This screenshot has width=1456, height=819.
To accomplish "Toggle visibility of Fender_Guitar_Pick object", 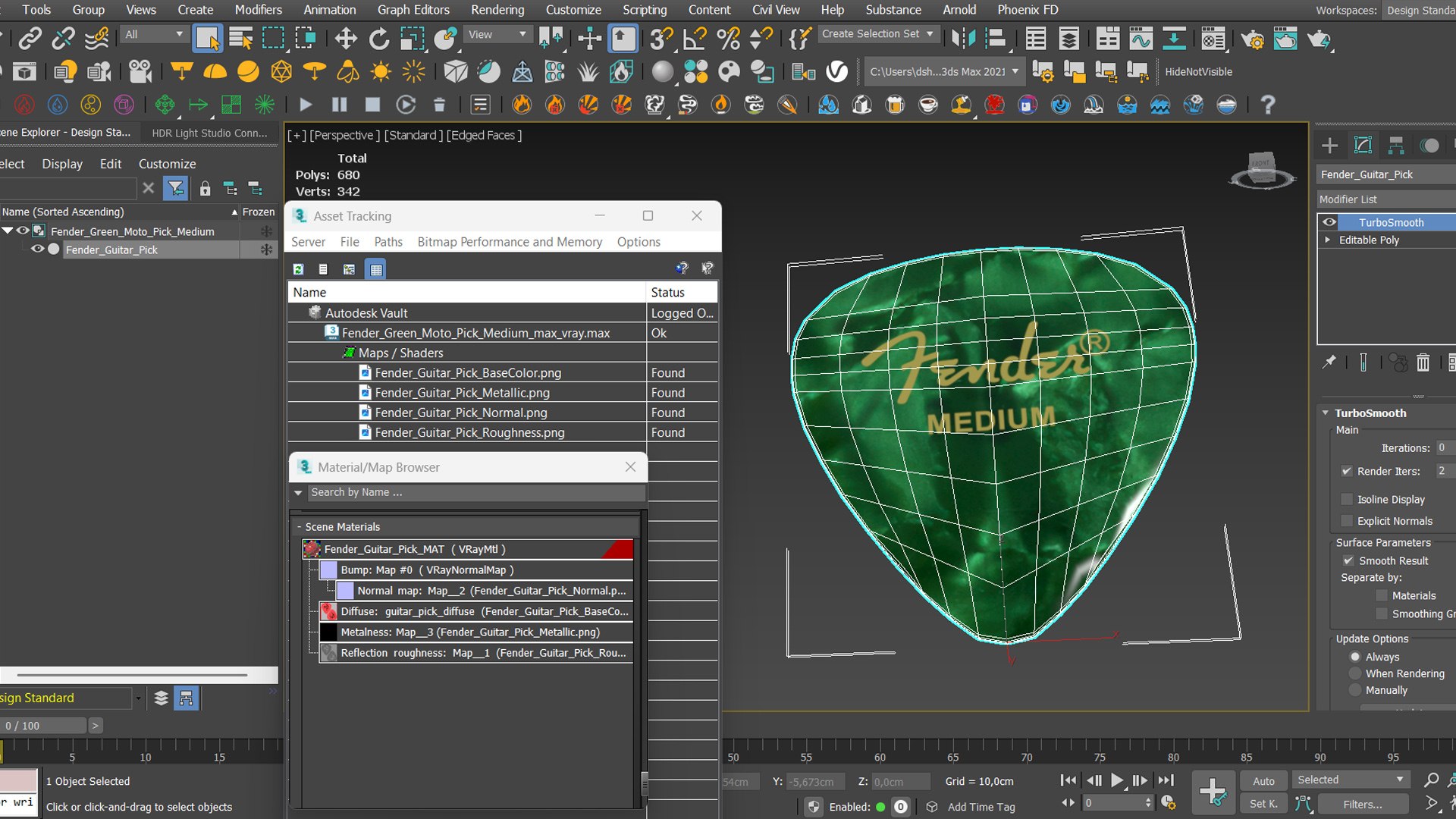I will click(36, 249).
